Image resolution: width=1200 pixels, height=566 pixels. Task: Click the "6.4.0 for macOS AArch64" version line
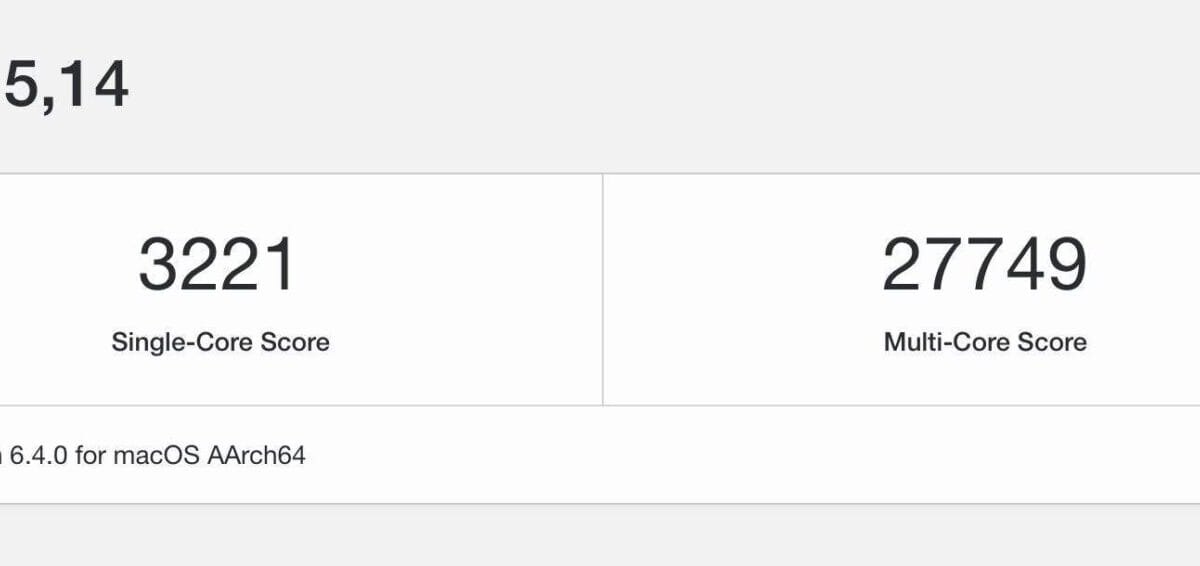(157, 456)
